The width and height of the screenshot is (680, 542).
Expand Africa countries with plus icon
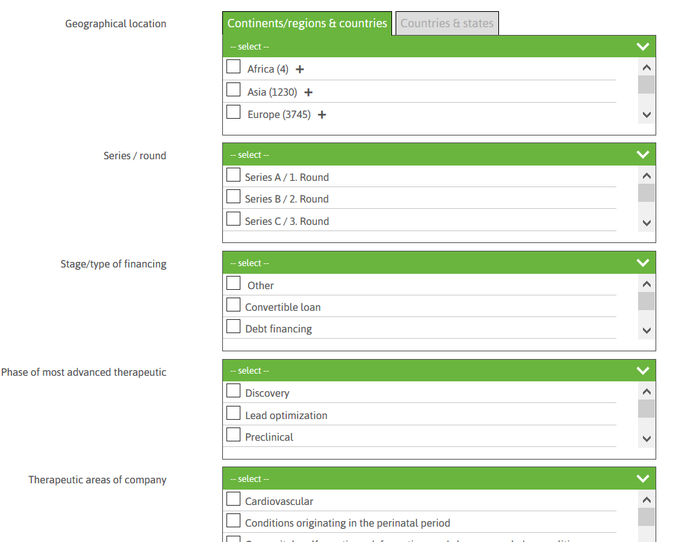[300, 69]
